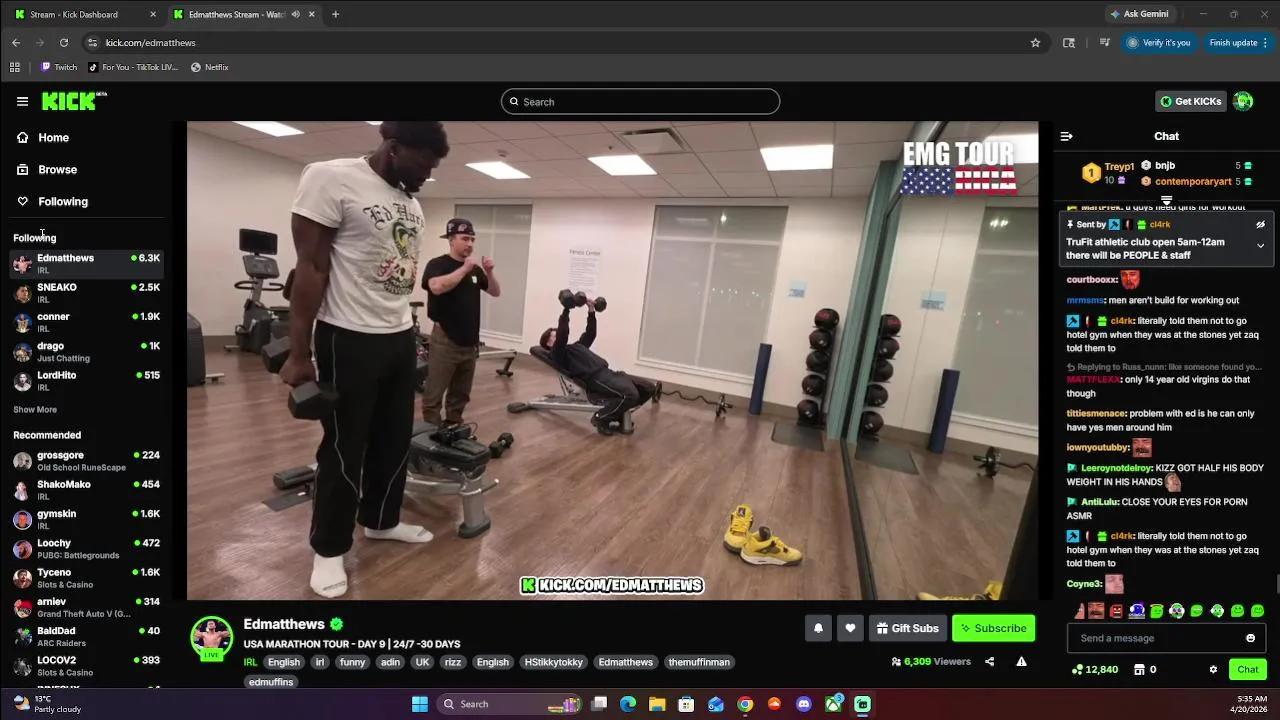Viewport: 1280px width, 720px height.
Task: Open the Twitch bookmark
Action: point(58,67)
